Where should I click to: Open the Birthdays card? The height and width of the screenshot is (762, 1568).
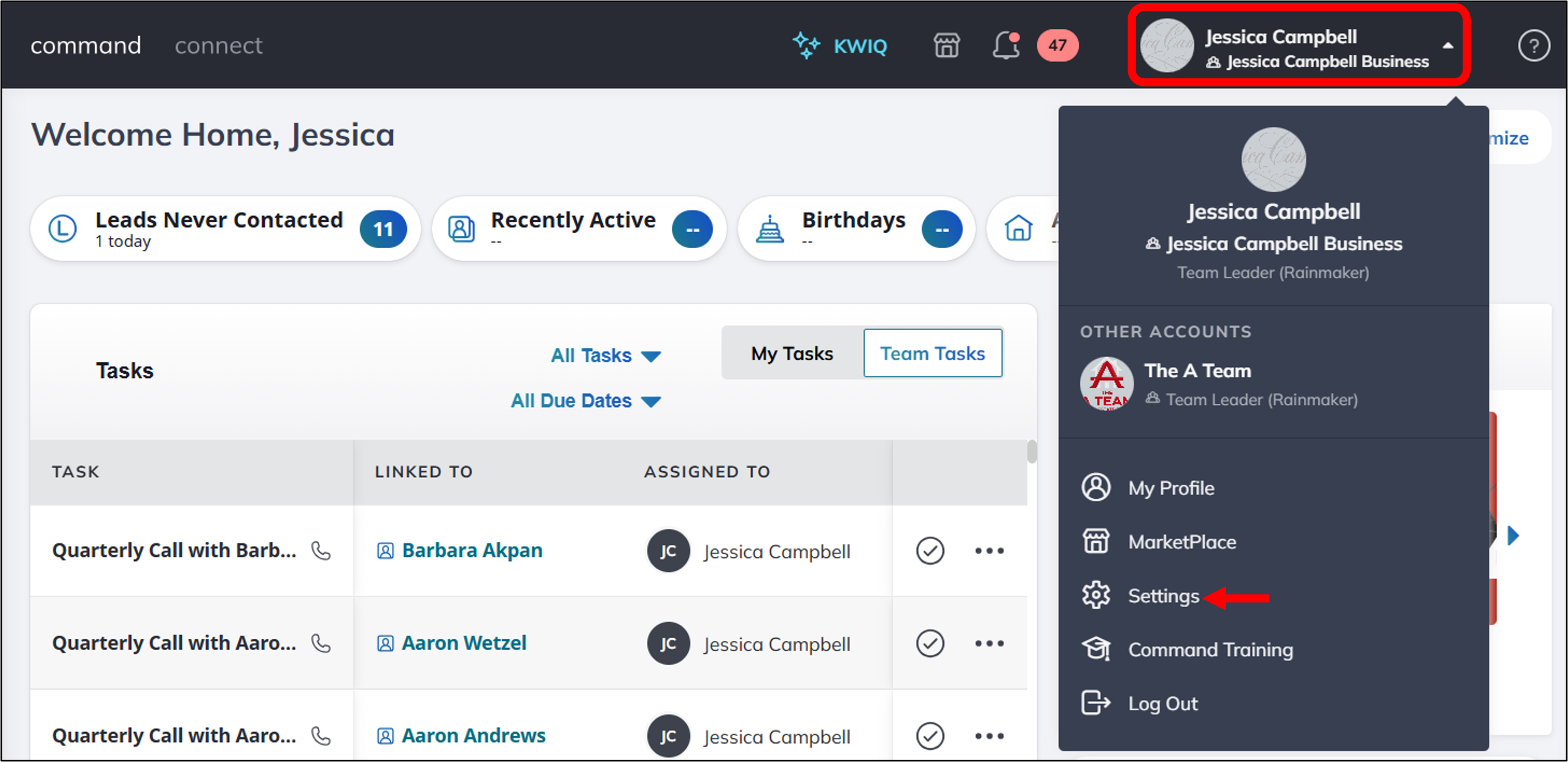pos(857,229)
